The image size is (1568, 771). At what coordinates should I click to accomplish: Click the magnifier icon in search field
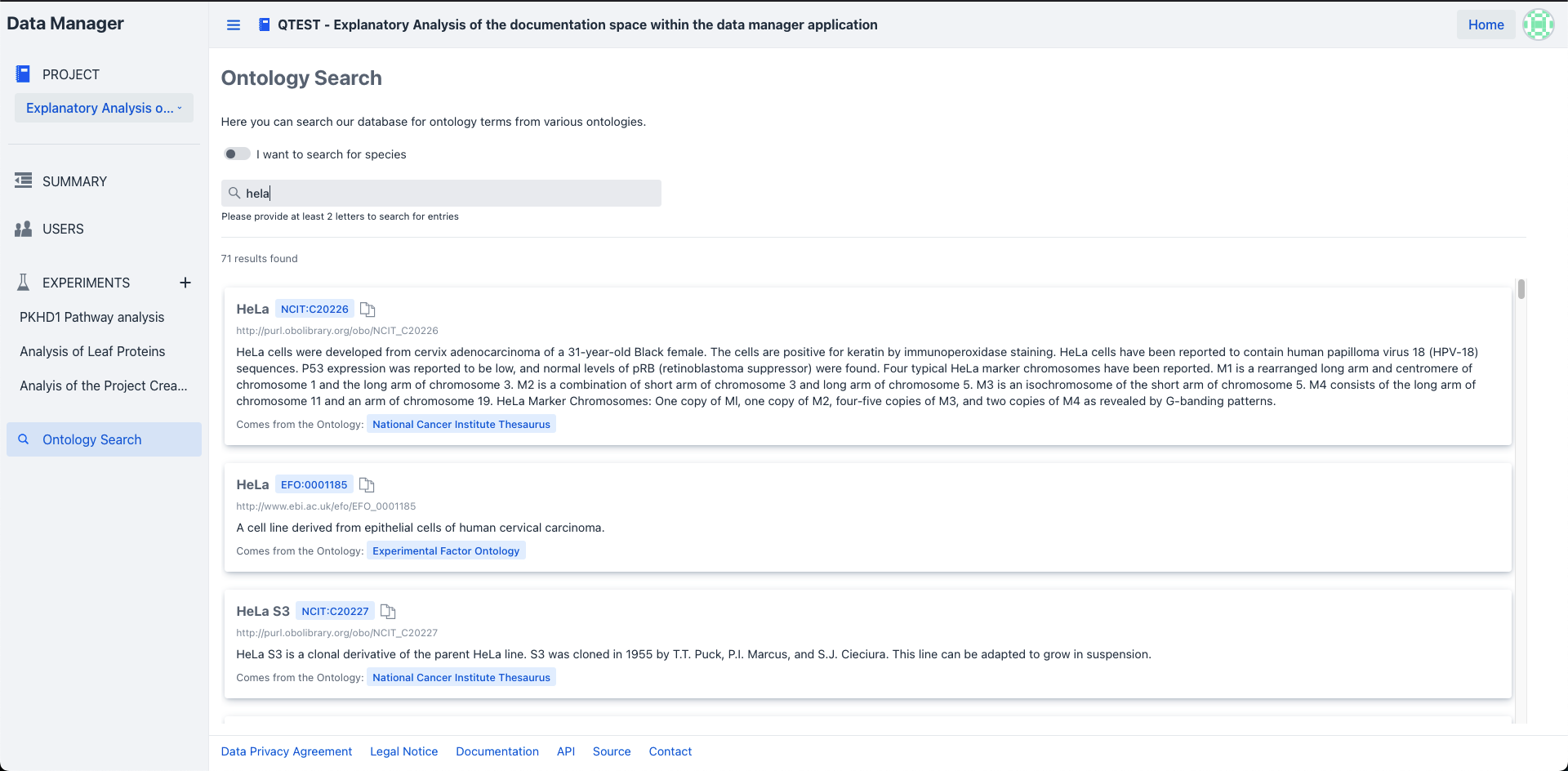tap(234, 194)
